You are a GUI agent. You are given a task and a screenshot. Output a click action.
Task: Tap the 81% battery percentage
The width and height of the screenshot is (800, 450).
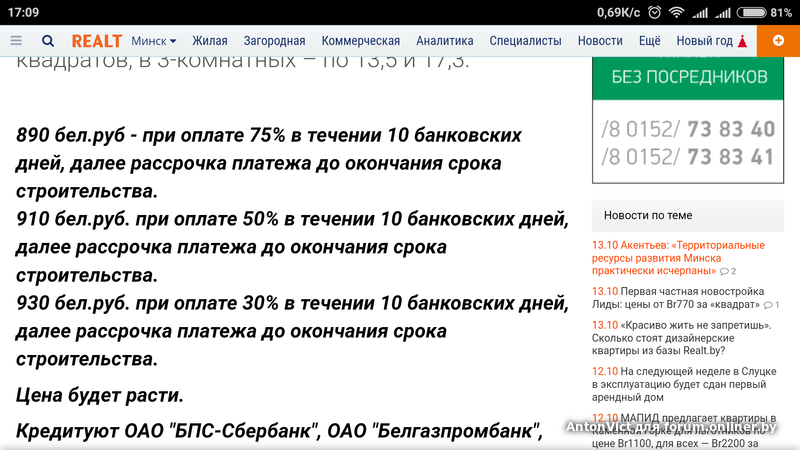[781, 12]
